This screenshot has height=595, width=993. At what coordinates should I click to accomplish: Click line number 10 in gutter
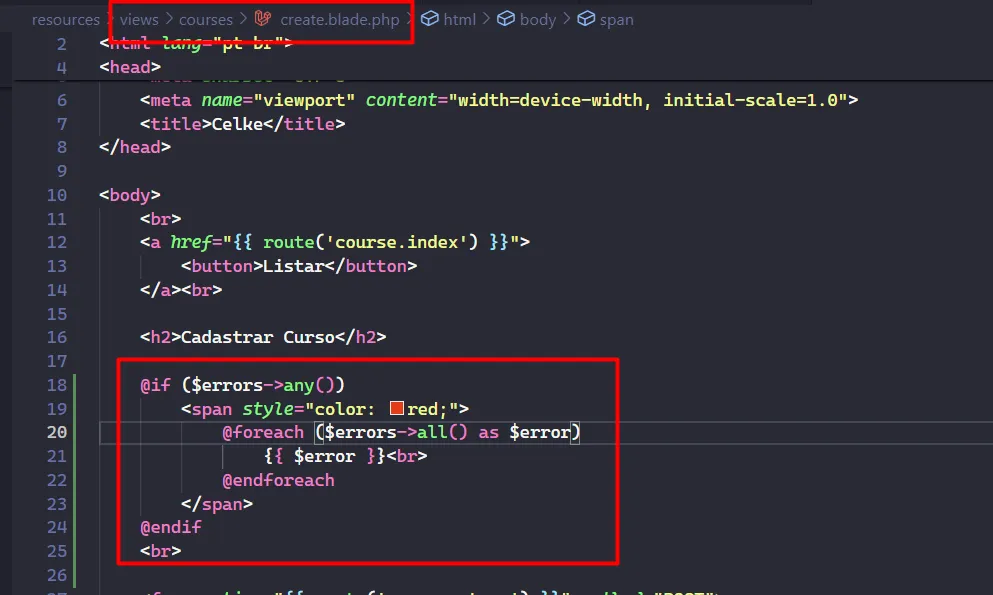pos(56,194)
